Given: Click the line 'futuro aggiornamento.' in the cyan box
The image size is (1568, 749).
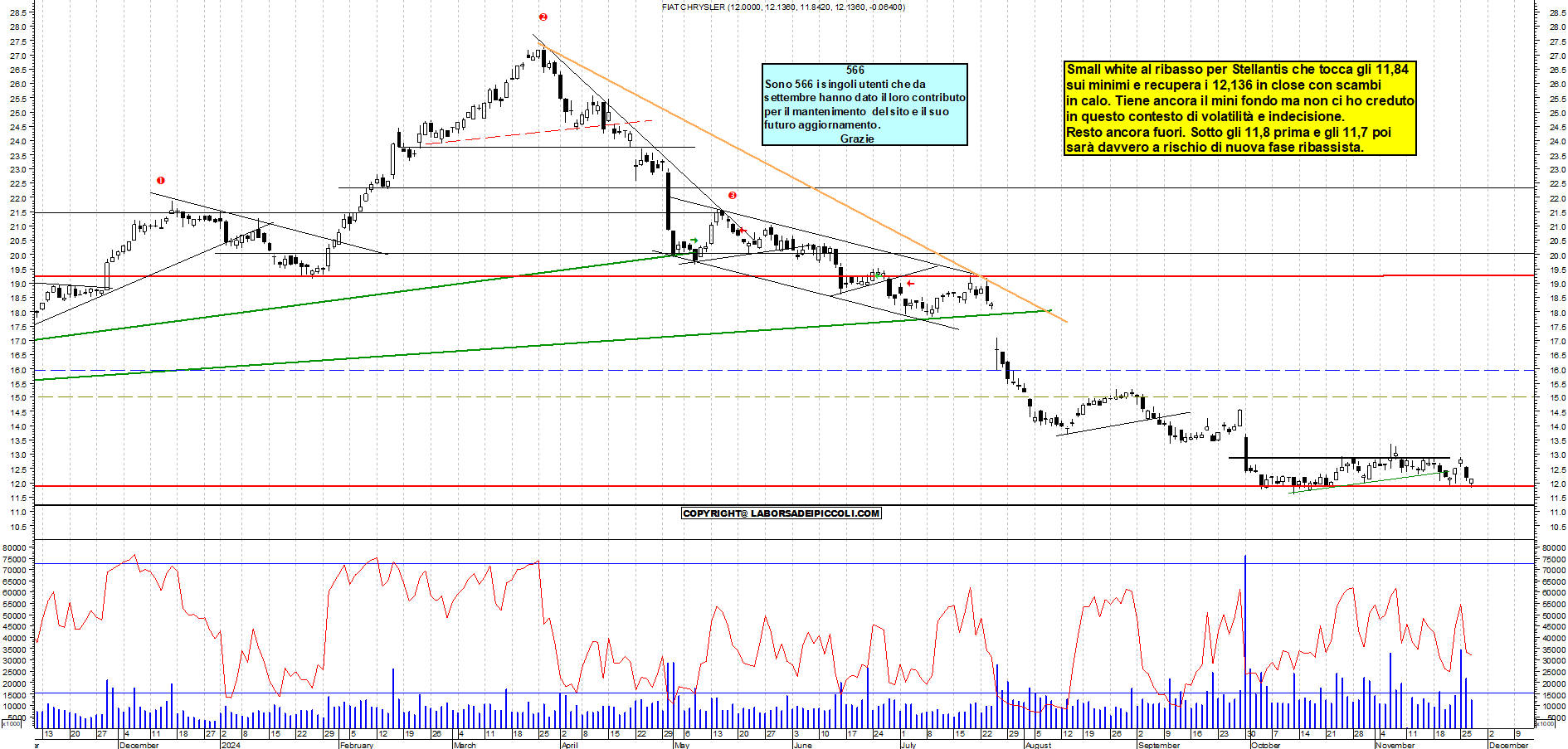Looking at the screenshot, I should point(822,124).
